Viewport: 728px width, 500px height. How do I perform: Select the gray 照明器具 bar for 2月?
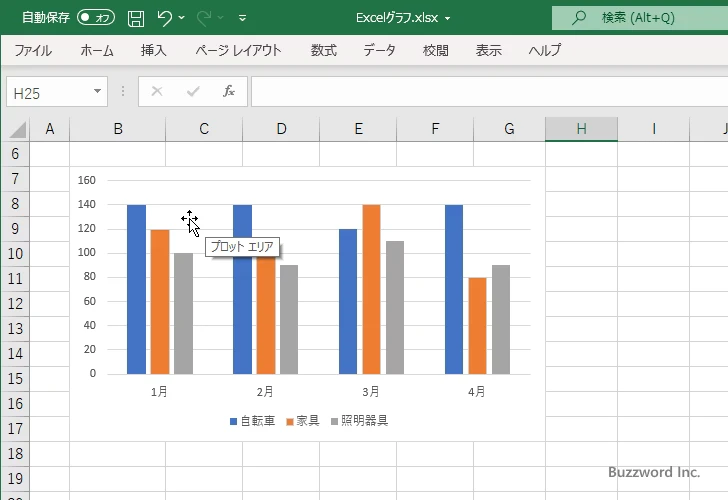click(289, 319)
